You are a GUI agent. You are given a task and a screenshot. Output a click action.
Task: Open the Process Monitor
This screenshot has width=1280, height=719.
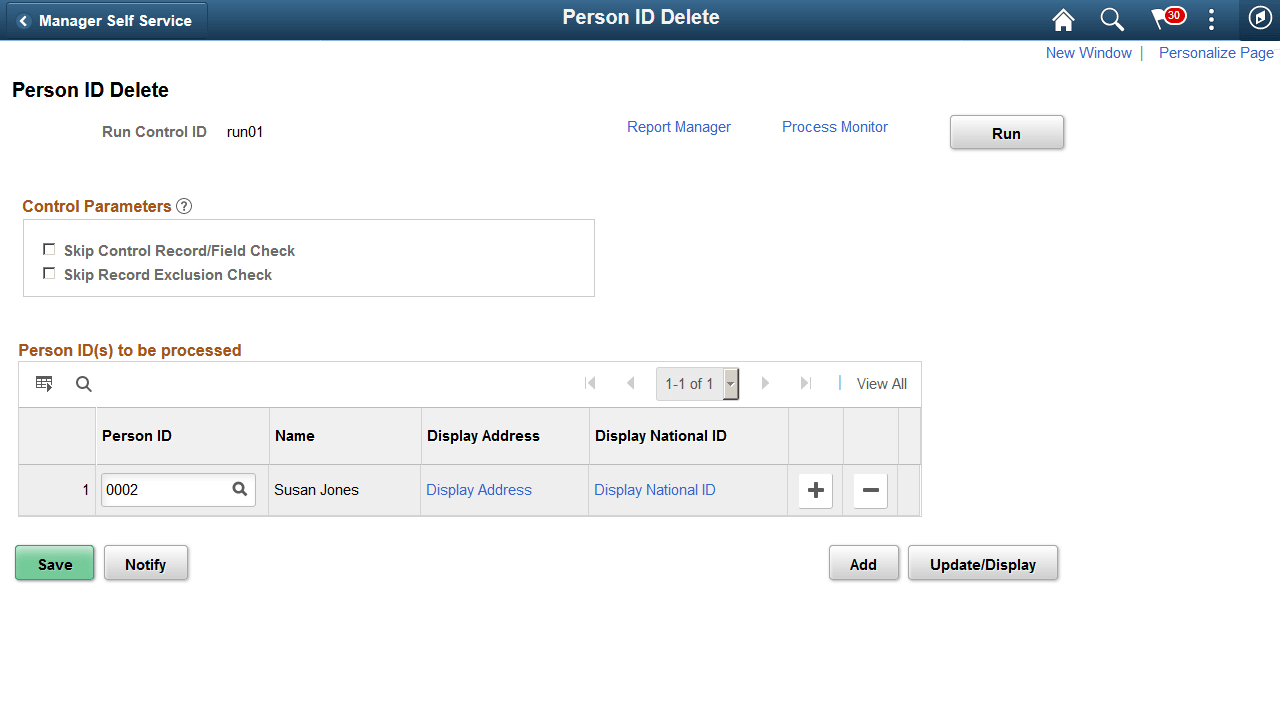tap(834, 127)
